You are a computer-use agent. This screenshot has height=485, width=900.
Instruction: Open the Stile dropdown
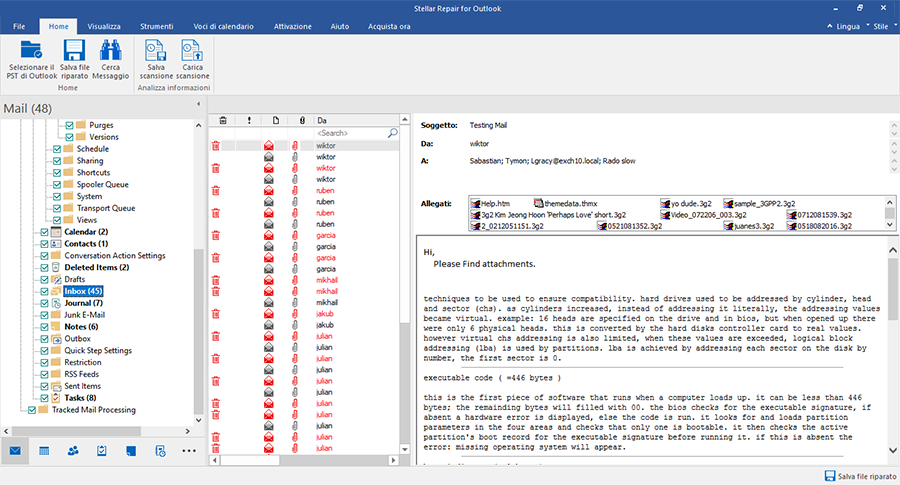point(882,26)
